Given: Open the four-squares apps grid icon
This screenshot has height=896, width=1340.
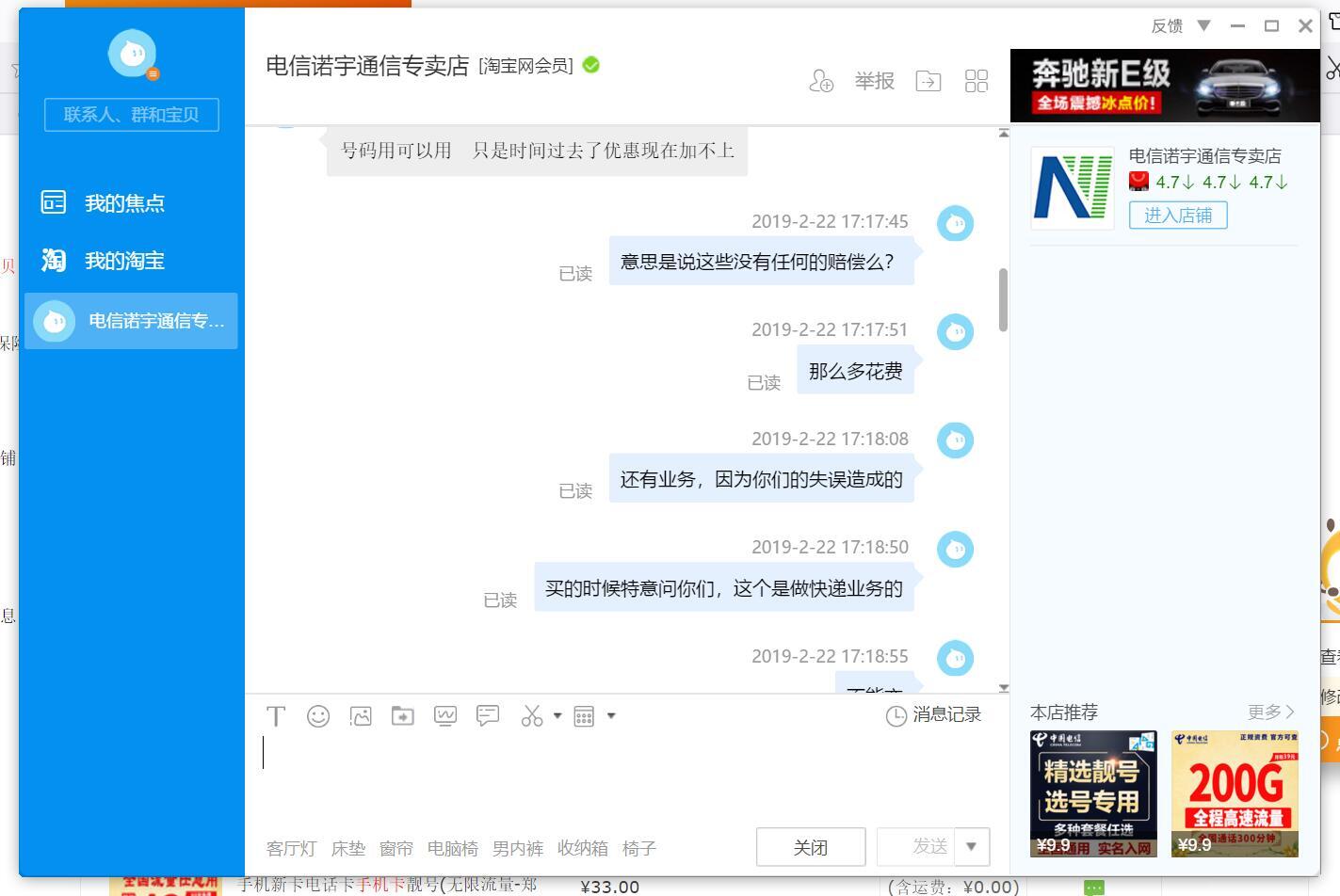Looking at the screenshot, I should [x=977, y=81].
